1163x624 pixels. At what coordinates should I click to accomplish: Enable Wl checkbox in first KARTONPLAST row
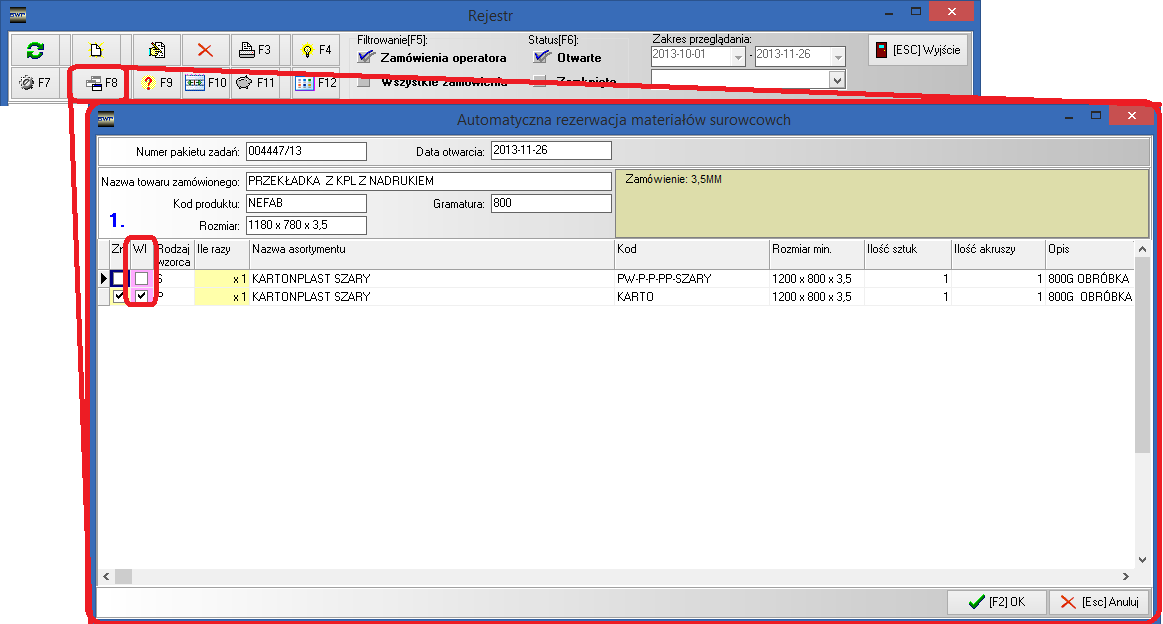[x=142, y=279]
